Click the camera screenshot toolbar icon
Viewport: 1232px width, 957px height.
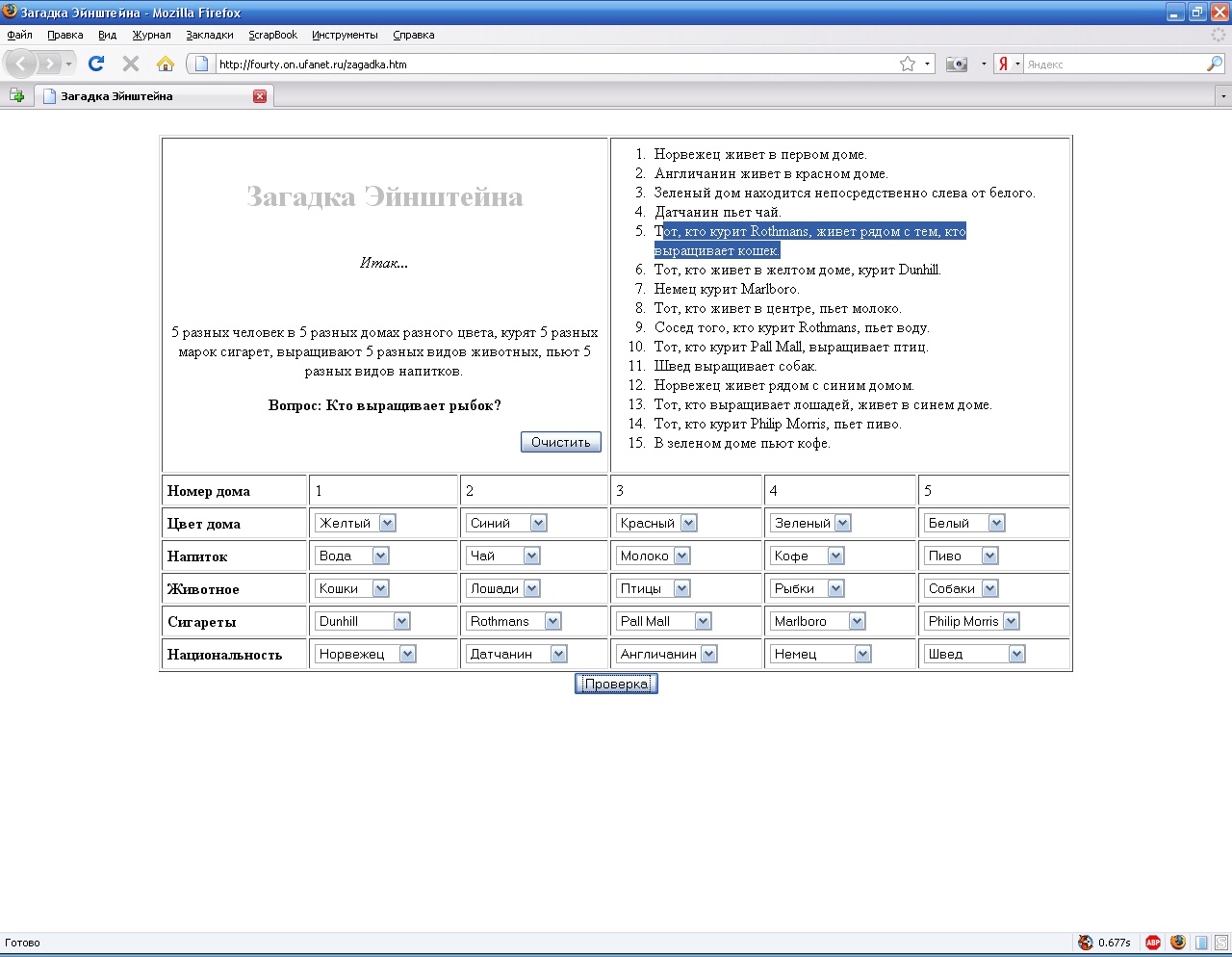click(956, 64)
